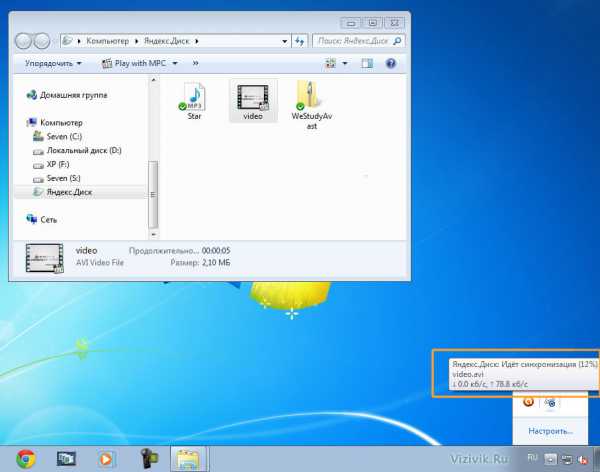Refresh the folder with the refresh button
Screen dimensions: 600x472
pyautogui.click(x=300, y=41)
